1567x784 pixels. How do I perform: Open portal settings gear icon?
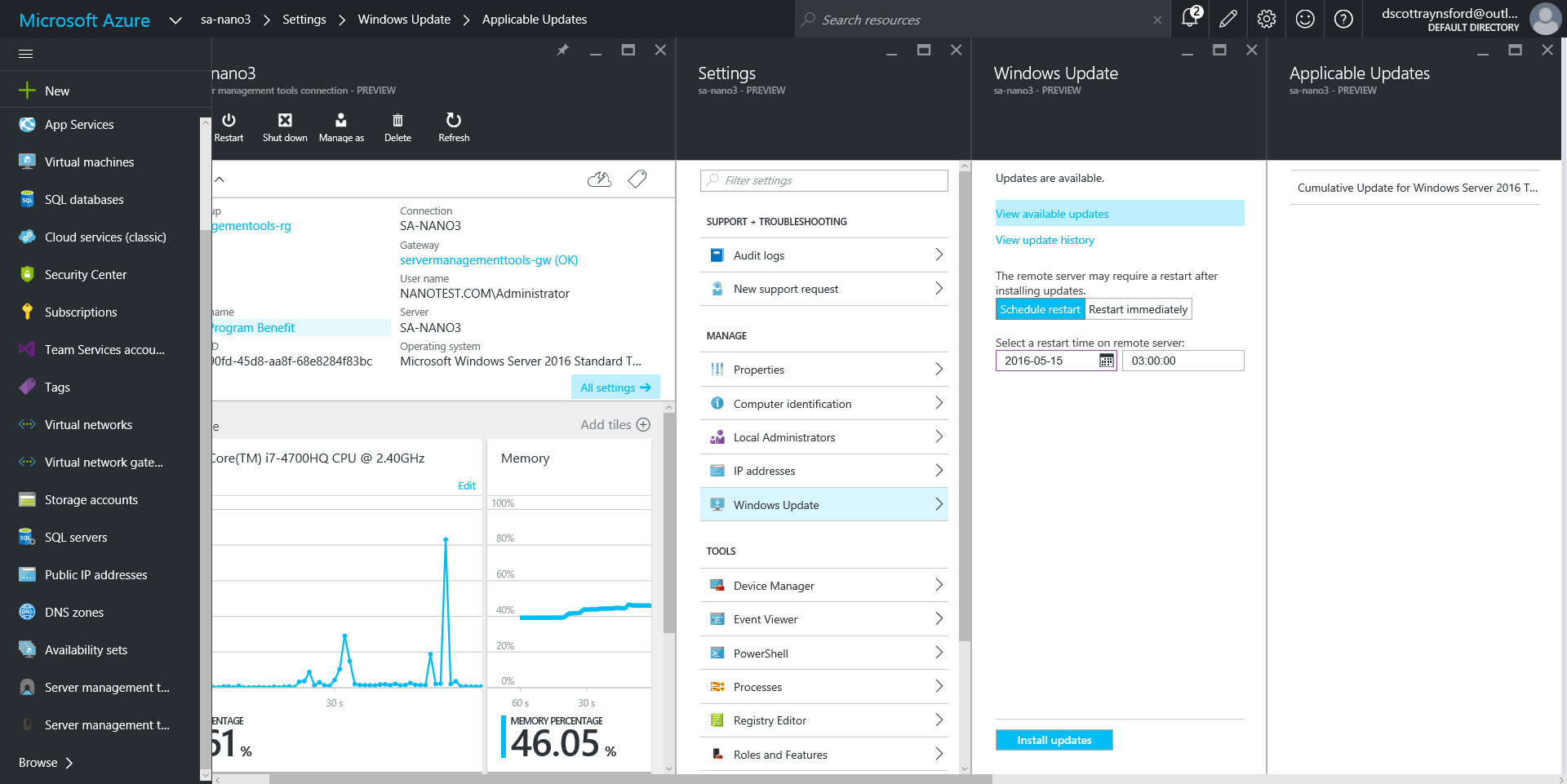pyautogui.click(x=1266, y=19)
